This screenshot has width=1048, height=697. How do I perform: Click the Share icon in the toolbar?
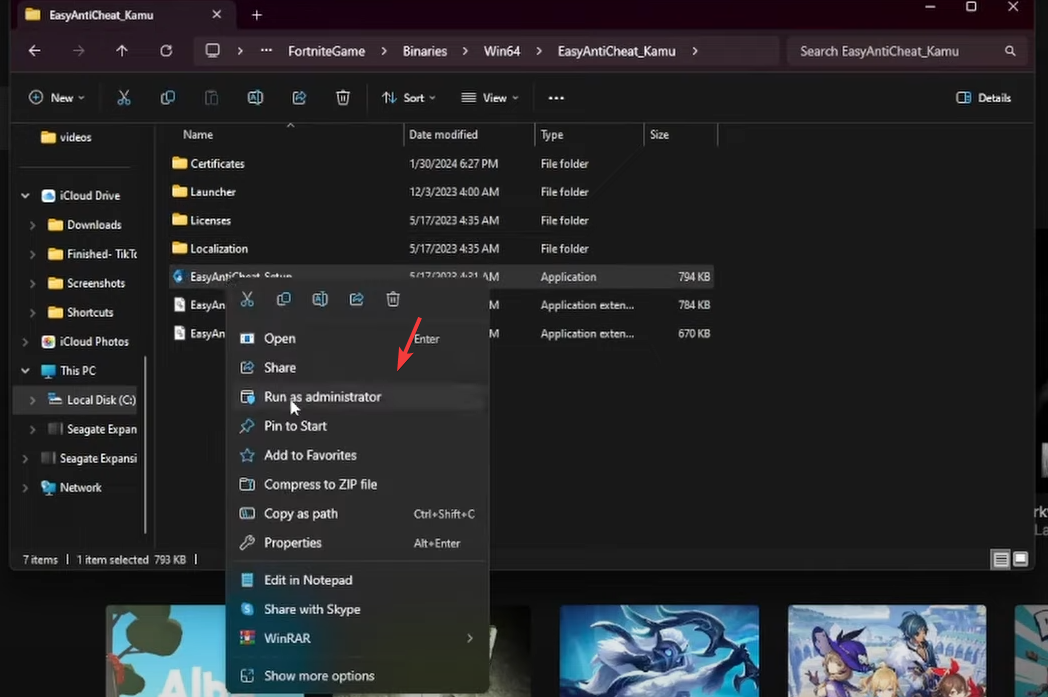(x=299, y=98)
